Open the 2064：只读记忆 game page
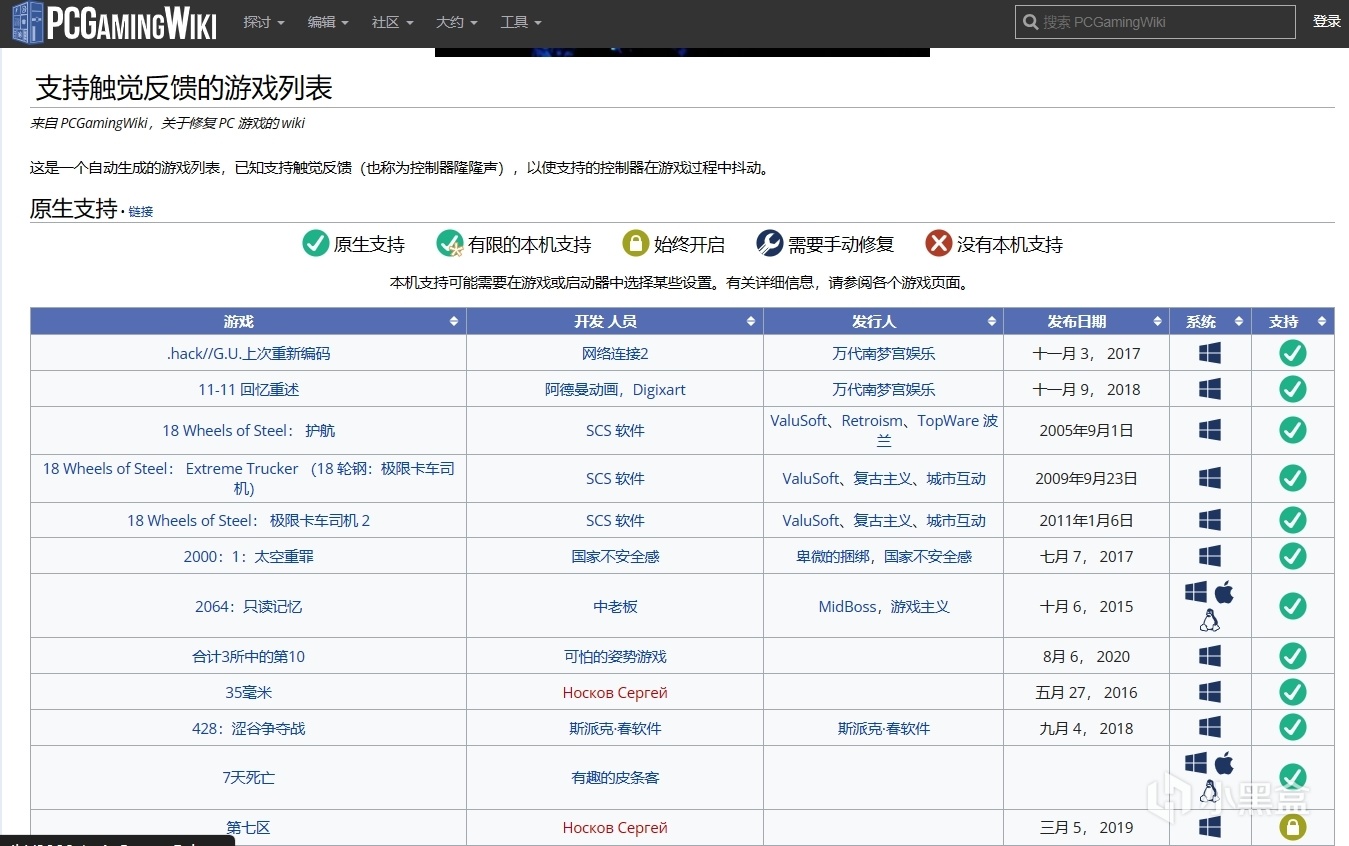This screenshot has height=846, width=1349. coord(248,606)
